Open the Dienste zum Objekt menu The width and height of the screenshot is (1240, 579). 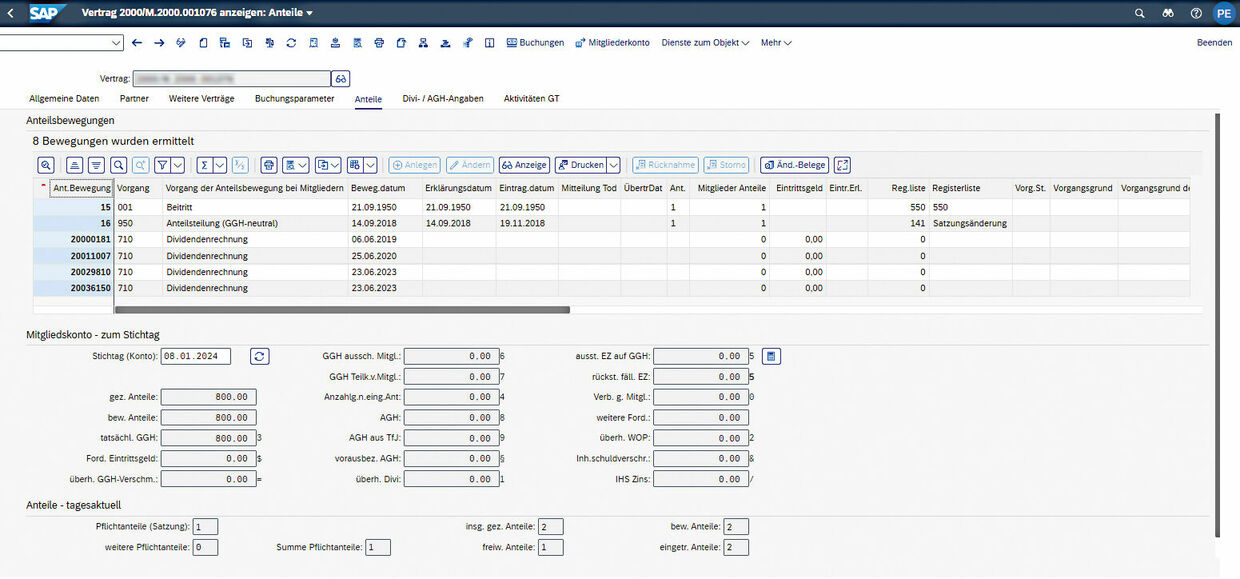(x=705, y=43)
